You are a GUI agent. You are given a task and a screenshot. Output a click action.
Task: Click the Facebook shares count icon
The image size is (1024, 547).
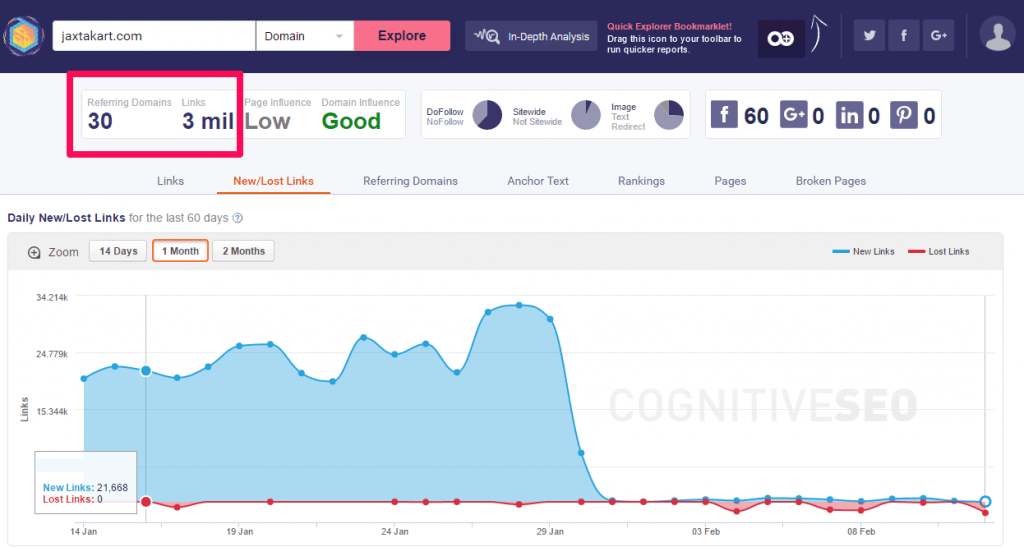point(724,115)
